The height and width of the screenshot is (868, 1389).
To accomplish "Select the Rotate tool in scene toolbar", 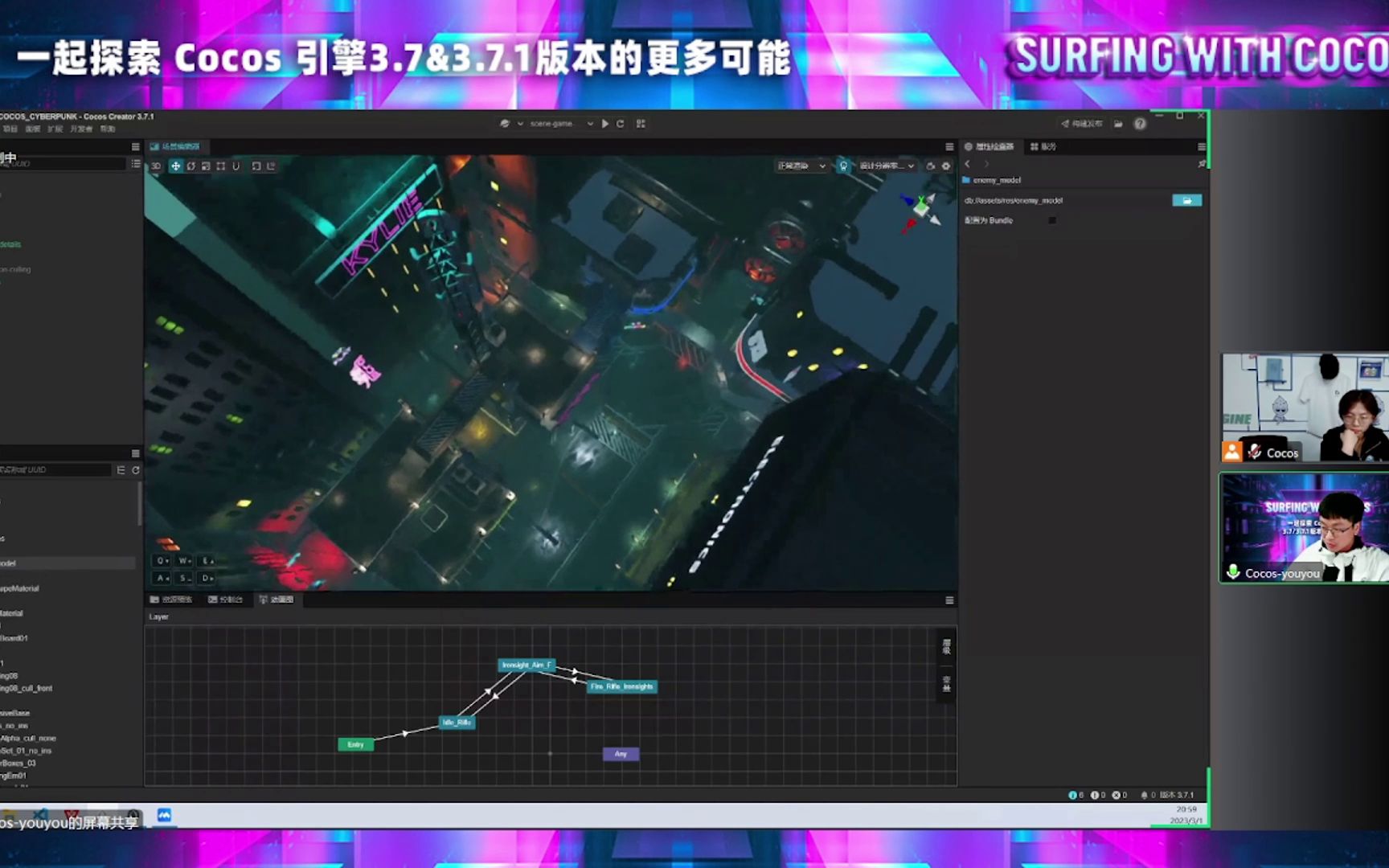I will point(191,166).
